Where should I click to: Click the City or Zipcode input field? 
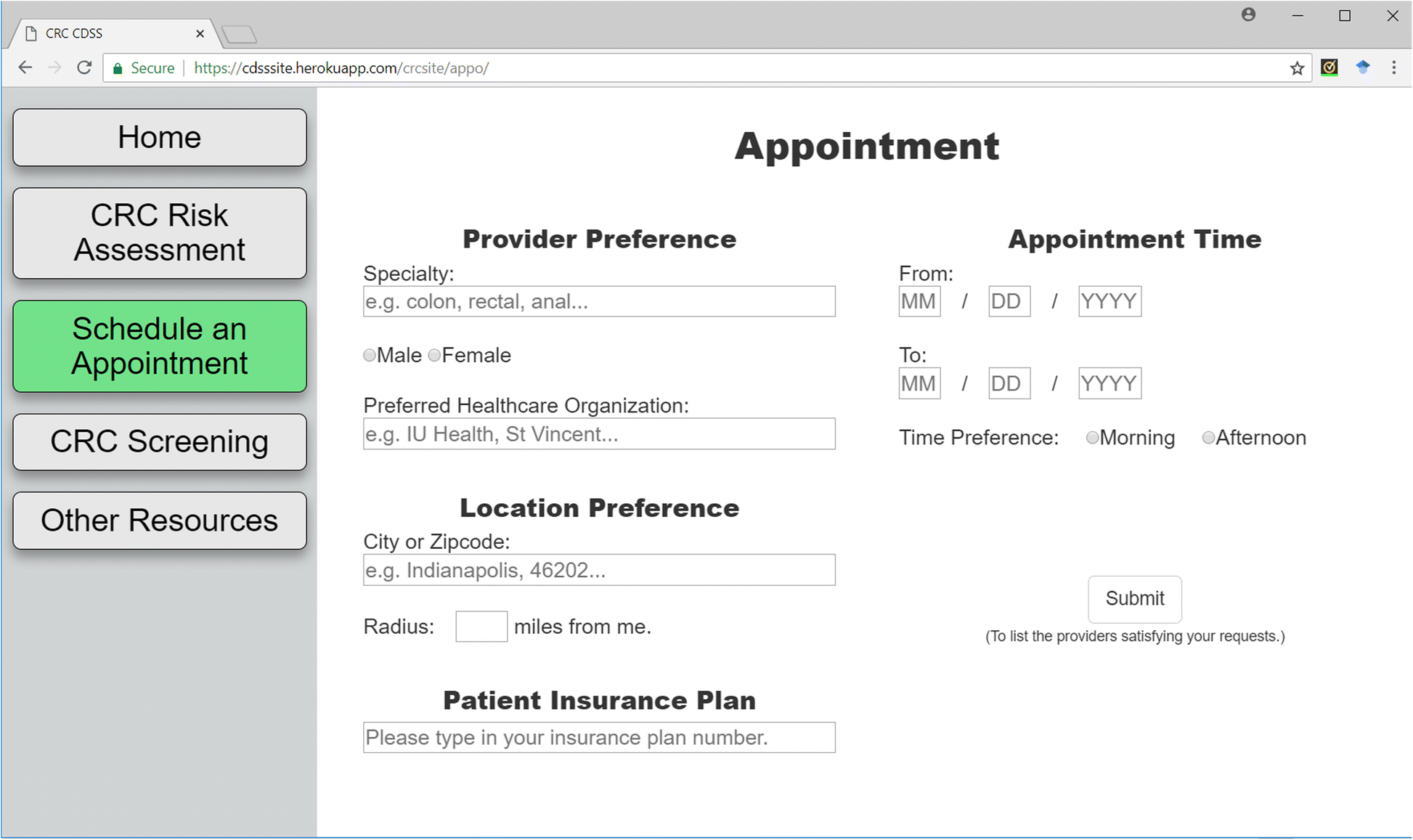[600, 570]
